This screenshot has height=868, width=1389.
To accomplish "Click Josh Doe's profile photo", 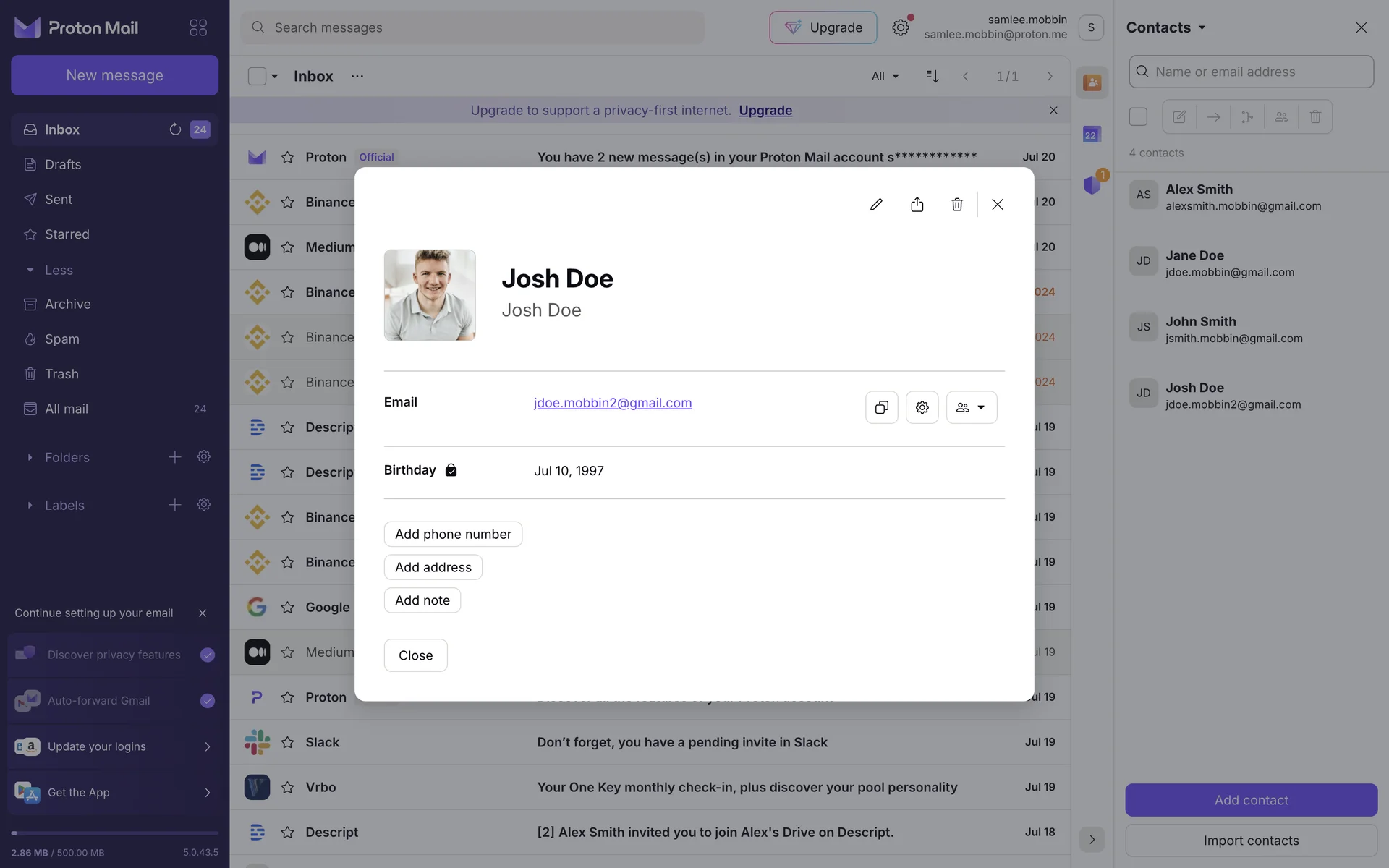I will point(430,295).
